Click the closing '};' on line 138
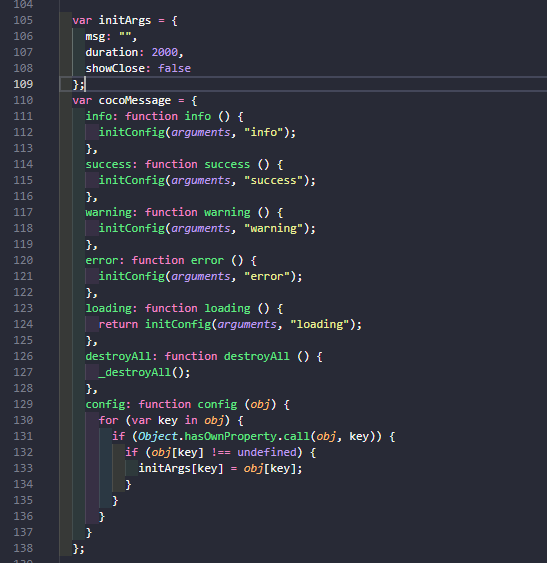This screenshot has height=563, width=547. pos(79,548)
